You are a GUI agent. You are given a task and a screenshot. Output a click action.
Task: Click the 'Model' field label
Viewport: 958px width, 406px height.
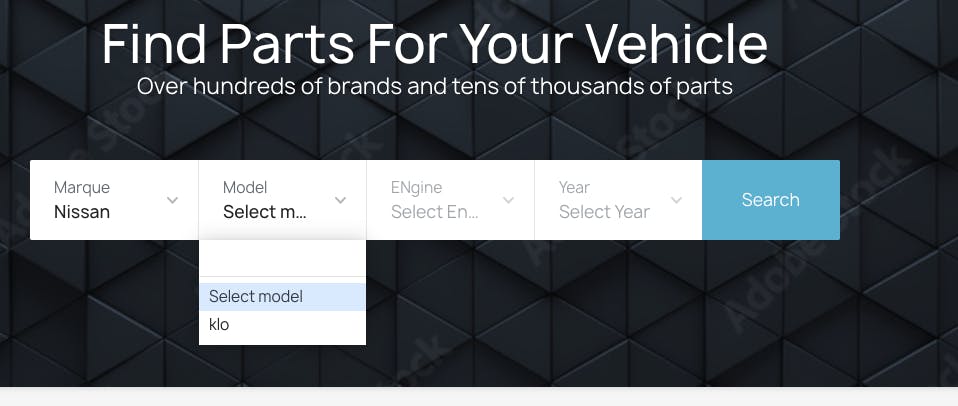pos(245,187)
